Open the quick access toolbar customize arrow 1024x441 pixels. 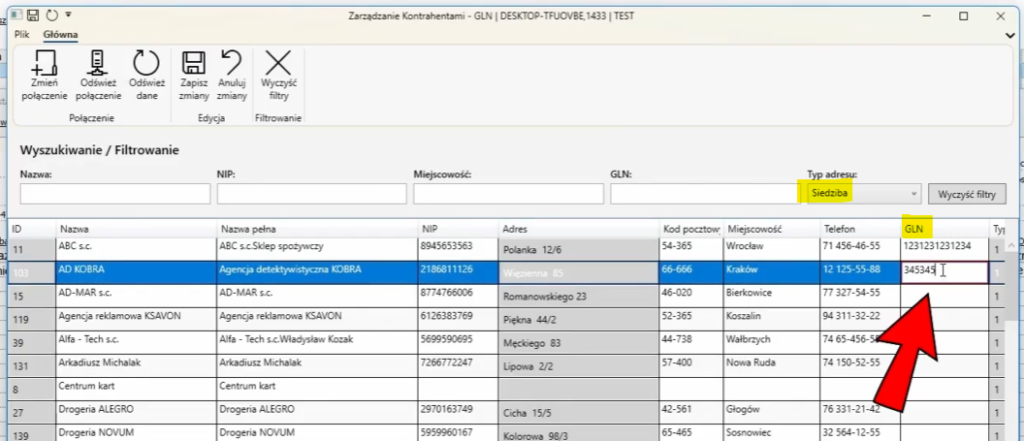click(67, 16)
